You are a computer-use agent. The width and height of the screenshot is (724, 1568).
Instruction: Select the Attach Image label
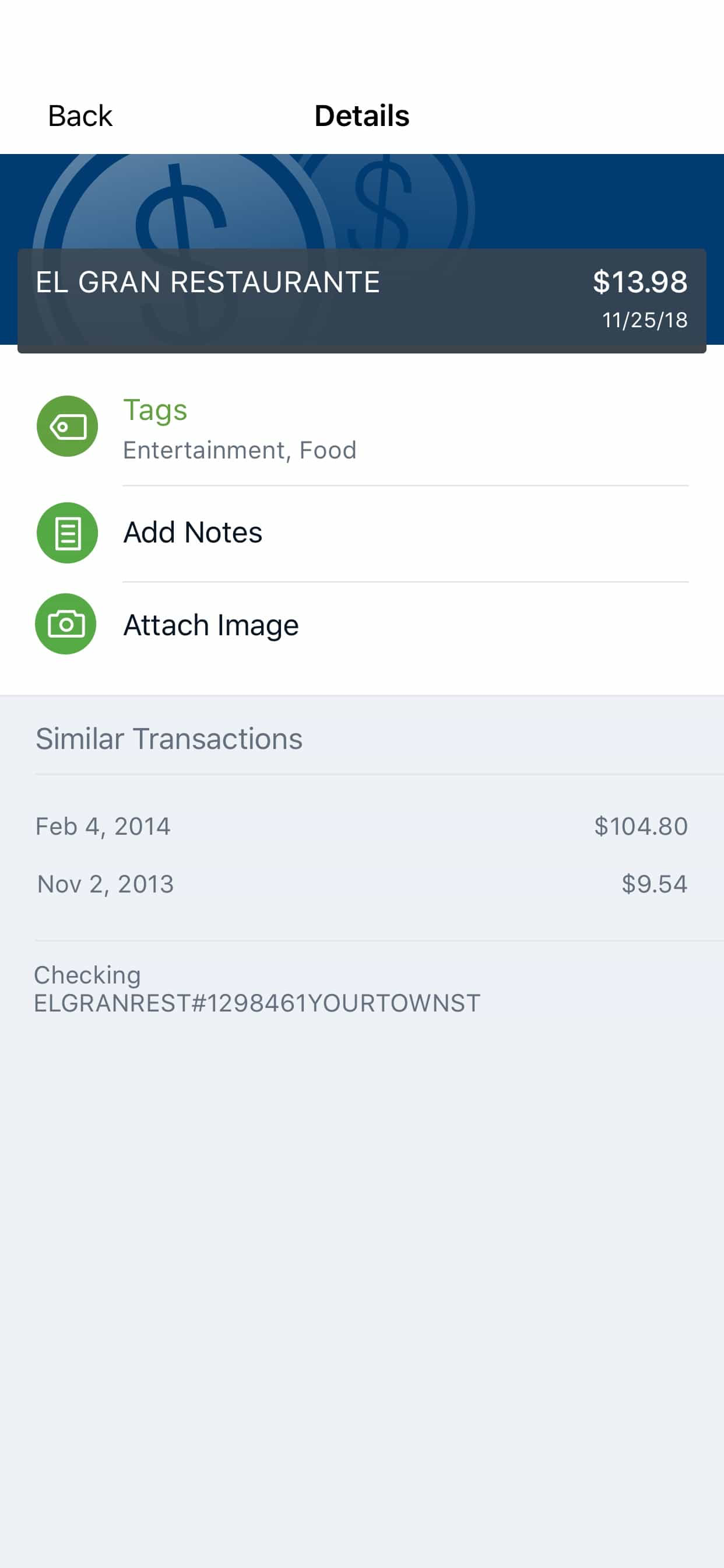coord(211,625)
